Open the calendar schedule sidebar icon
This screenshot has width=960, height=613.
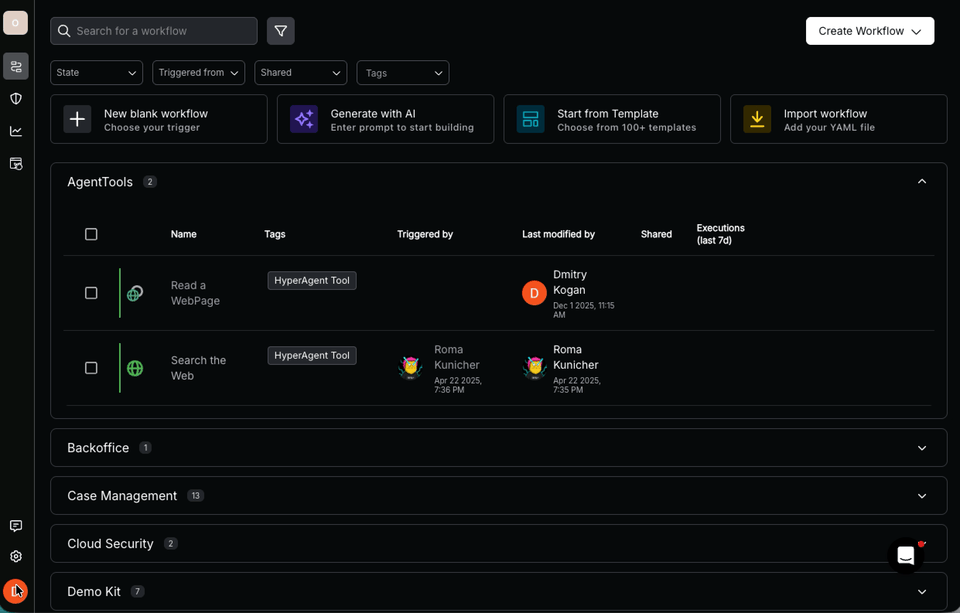point(16,164)
